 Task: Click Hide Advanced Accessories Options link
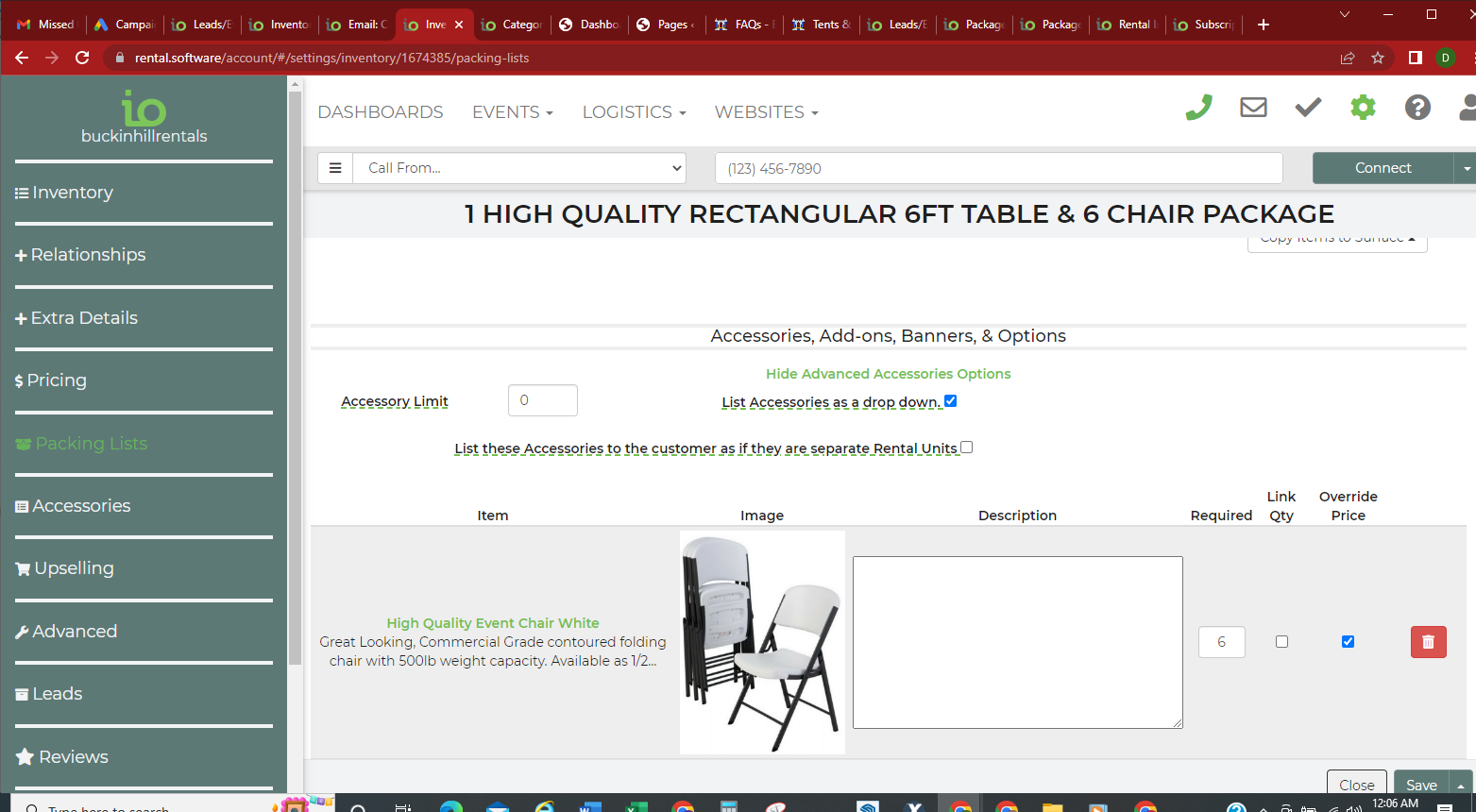[x=888, y=374]
